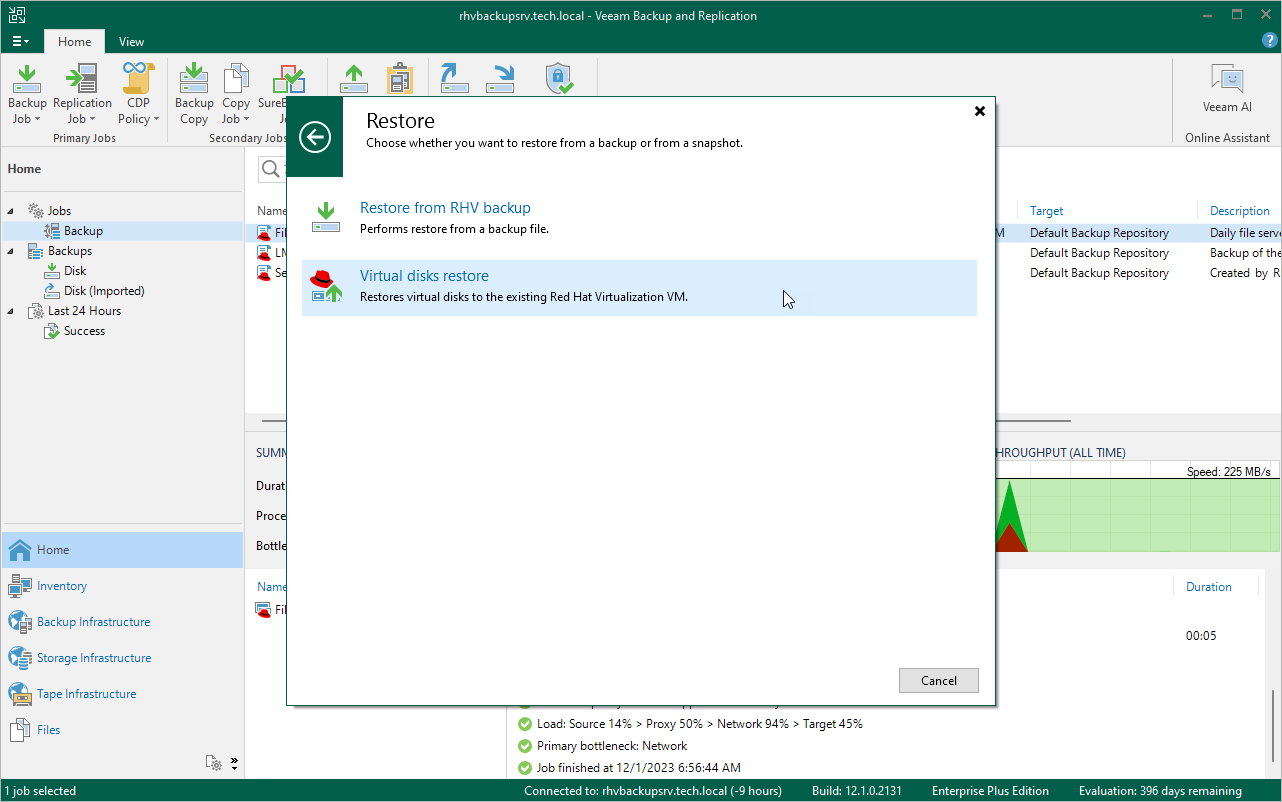Open navigation pane configuration gear icon
This screenshot has height=802, width=1282.
click(x=213, y=763)
